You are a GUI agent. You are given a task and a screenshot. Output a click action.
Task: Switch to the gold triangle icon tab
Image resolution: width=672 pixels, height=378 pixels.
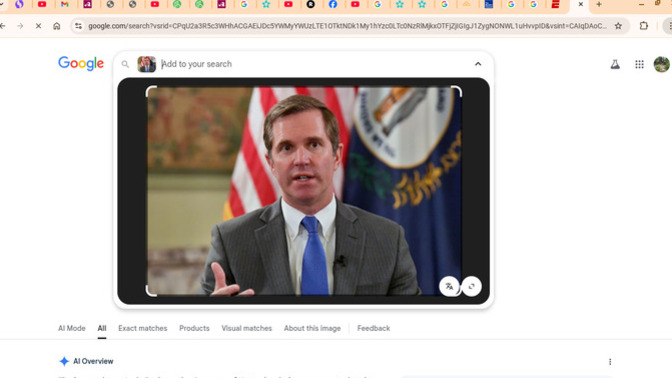[466, 4]
